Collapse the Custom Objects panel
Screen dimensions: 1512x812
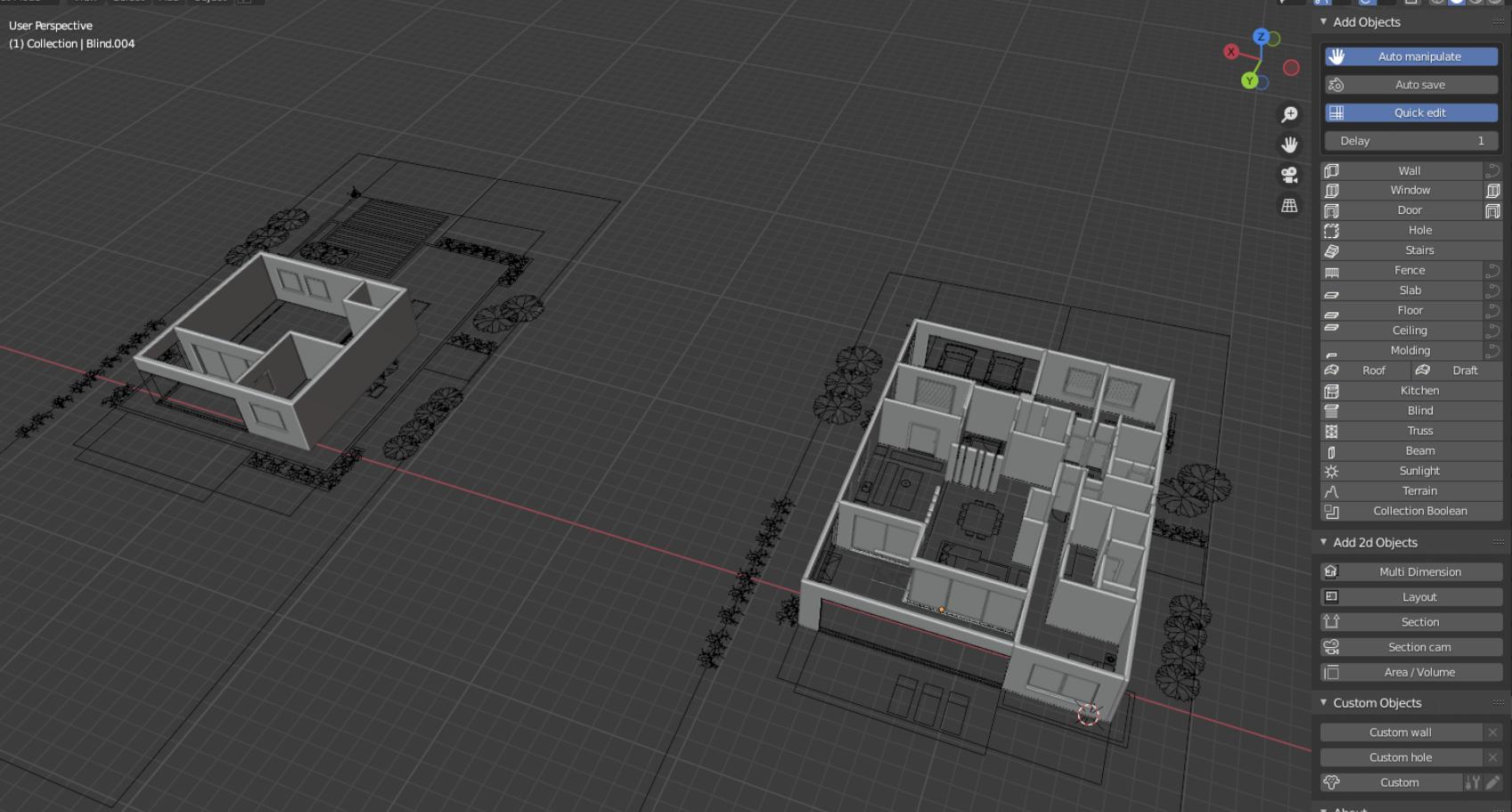[x=1324, y=703]
